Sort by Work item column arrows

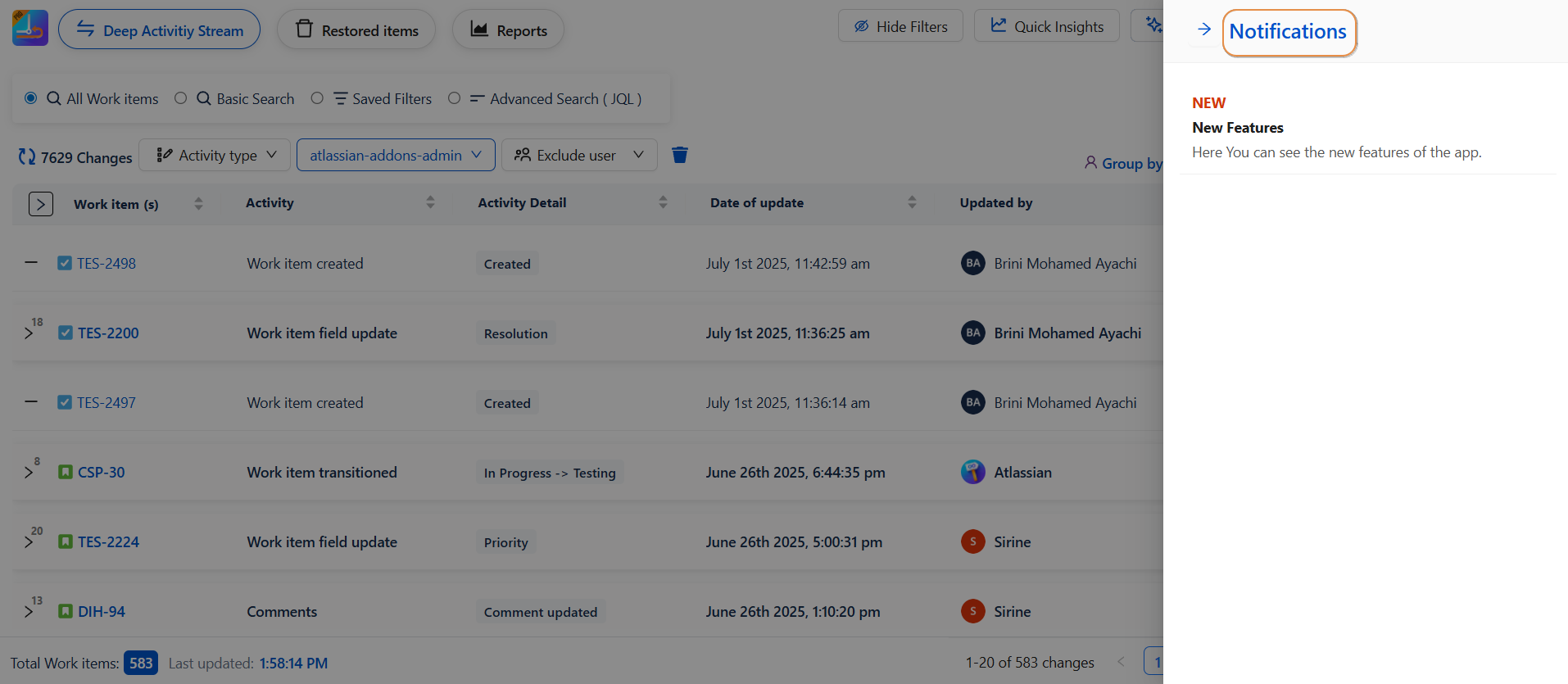(198, 203)
